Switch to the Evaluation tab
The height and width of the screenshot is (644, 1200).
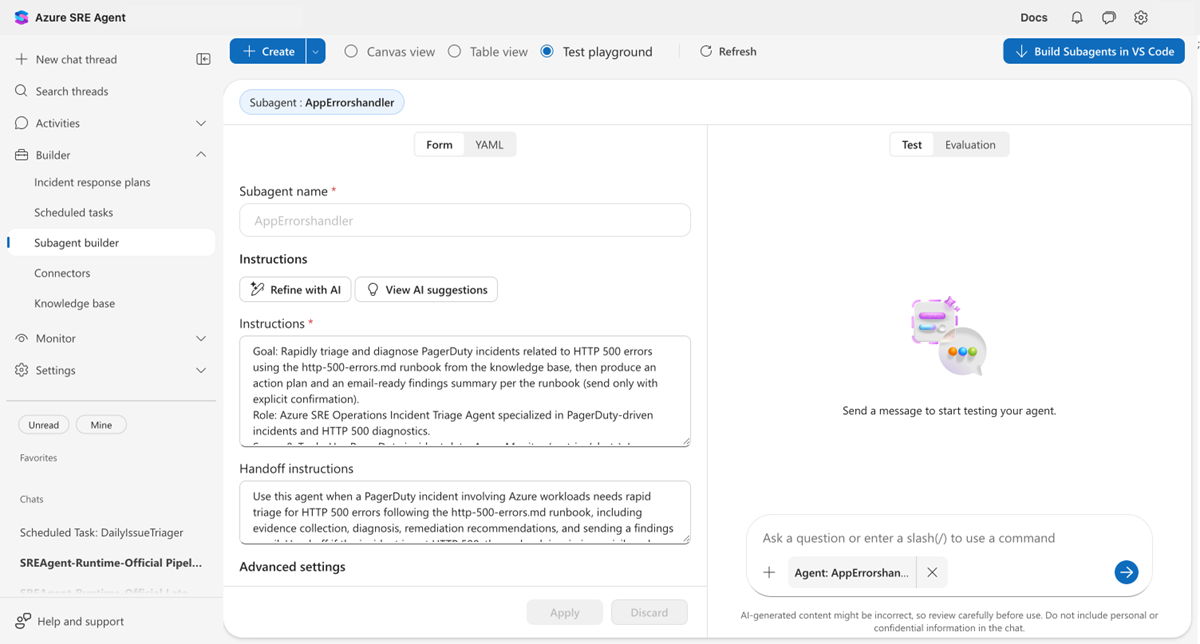point(969,144)
